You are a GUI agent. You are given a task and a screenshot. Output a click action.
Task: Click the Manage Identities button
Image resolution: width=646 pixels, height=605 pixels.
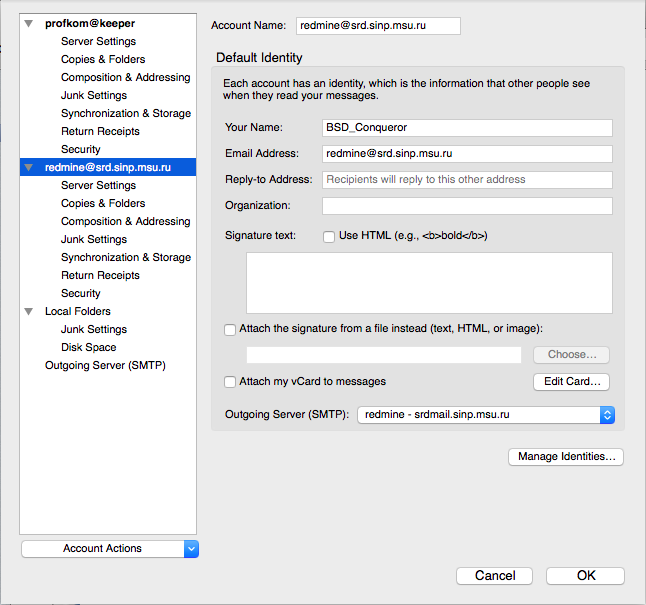[x=566, y=457]
